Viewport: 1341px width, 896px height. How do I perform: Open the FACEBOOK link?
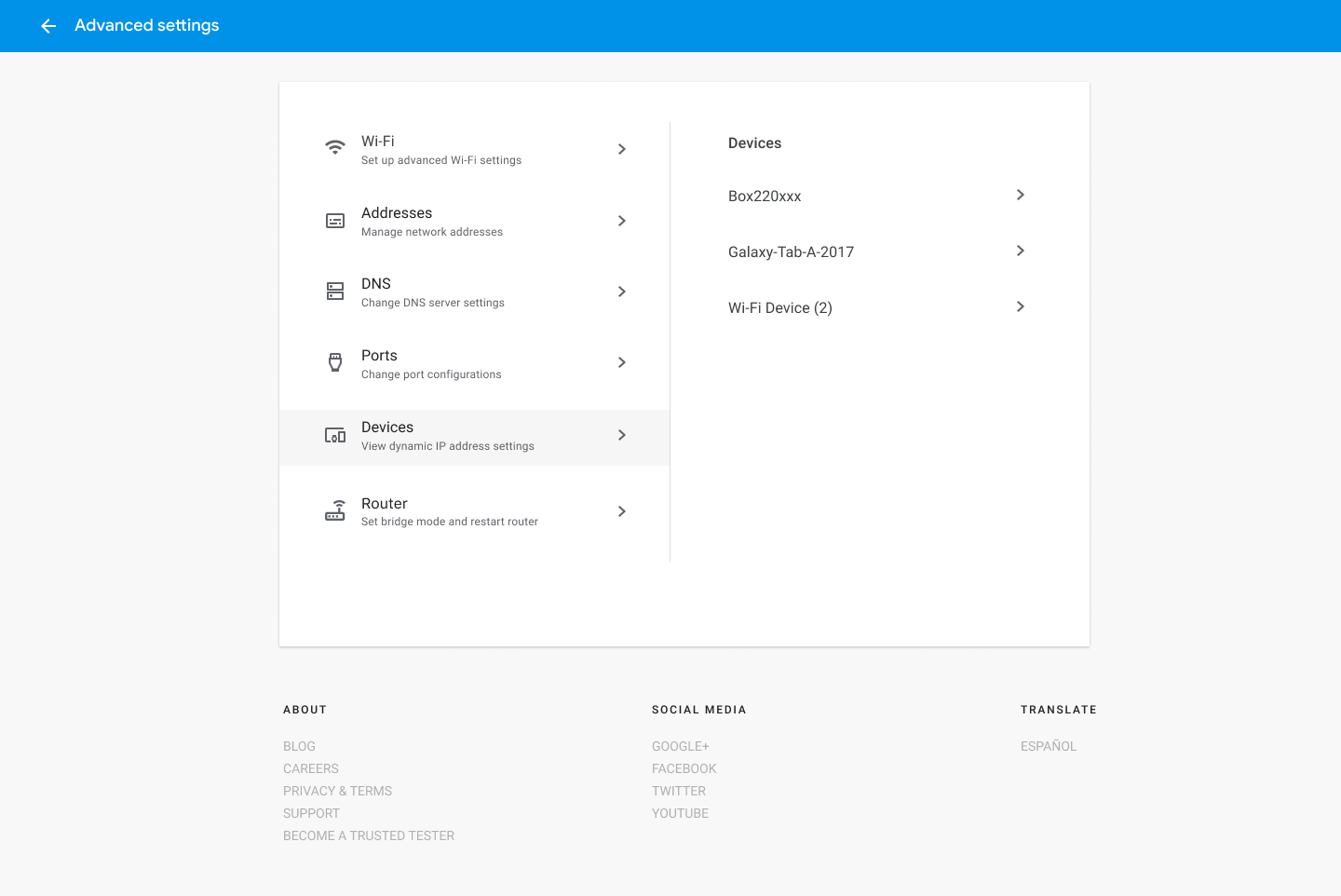click(x=684, y=768)
